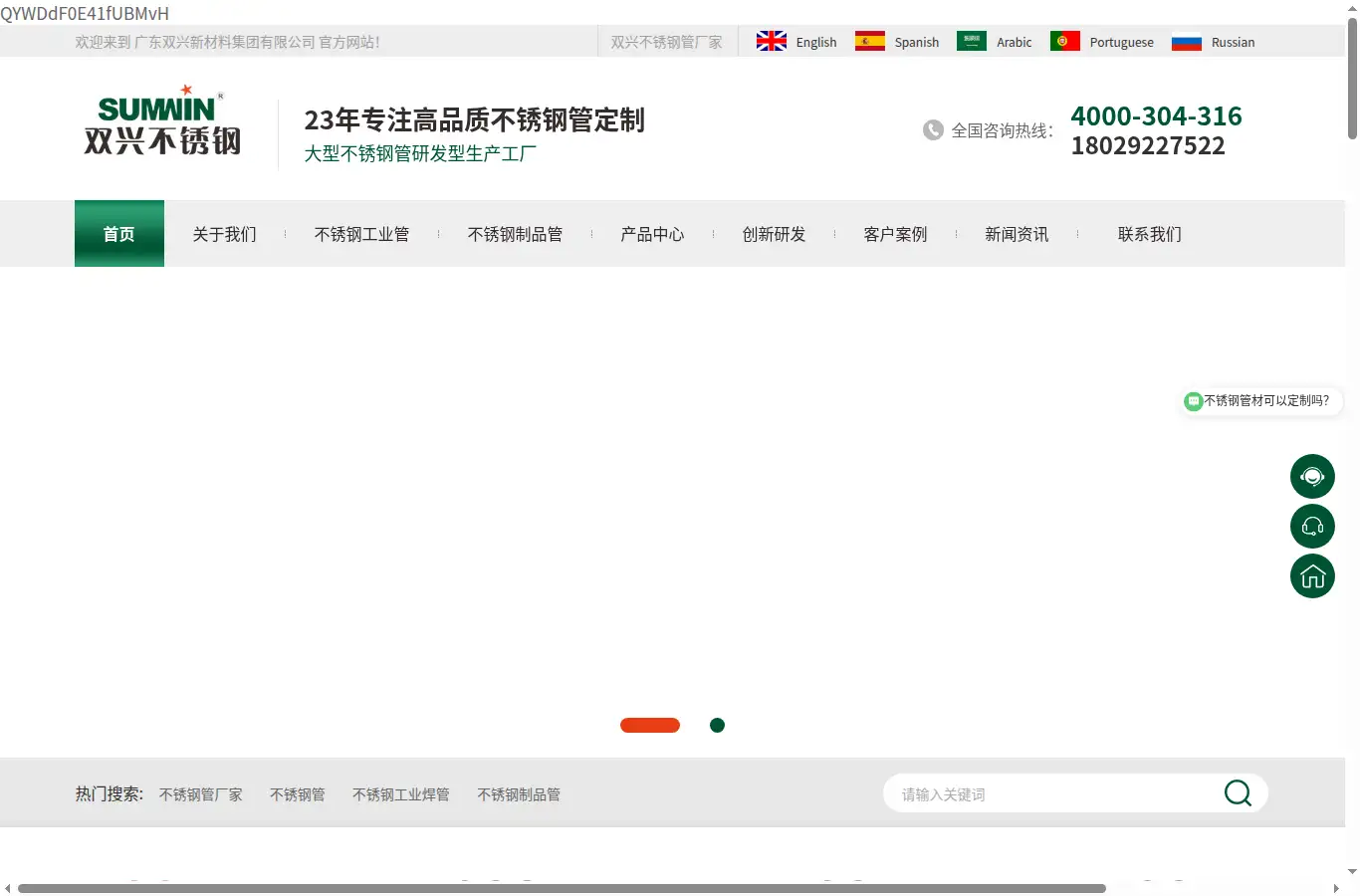Click hot search link 不锈钢工业焊管
The width and height of the screenshot is (1360, 896).
pyautogui.click(x=401, y=794)
